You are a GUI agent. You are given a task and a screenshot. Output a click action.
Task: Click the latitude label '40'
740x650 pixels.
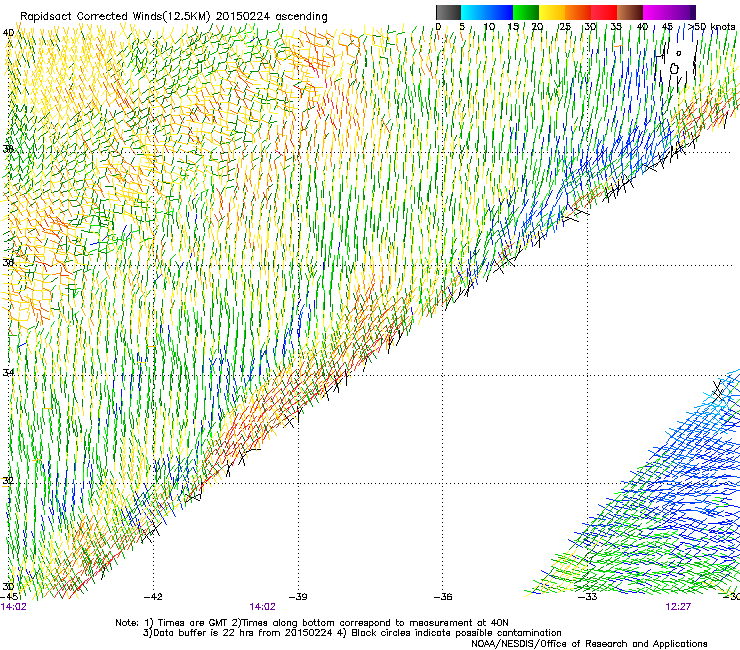(8, 33)
